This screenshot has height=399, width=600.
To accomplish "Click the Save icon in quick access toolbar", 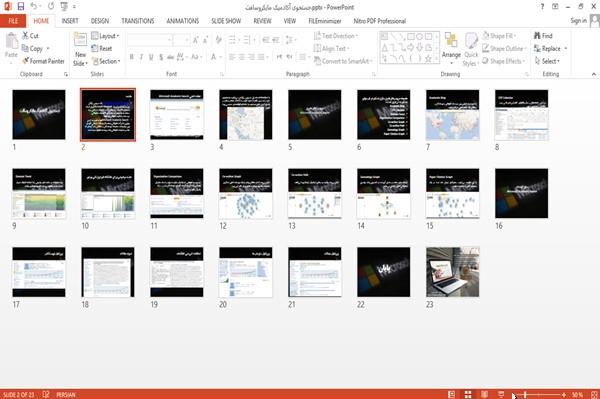I will point(21,6).
